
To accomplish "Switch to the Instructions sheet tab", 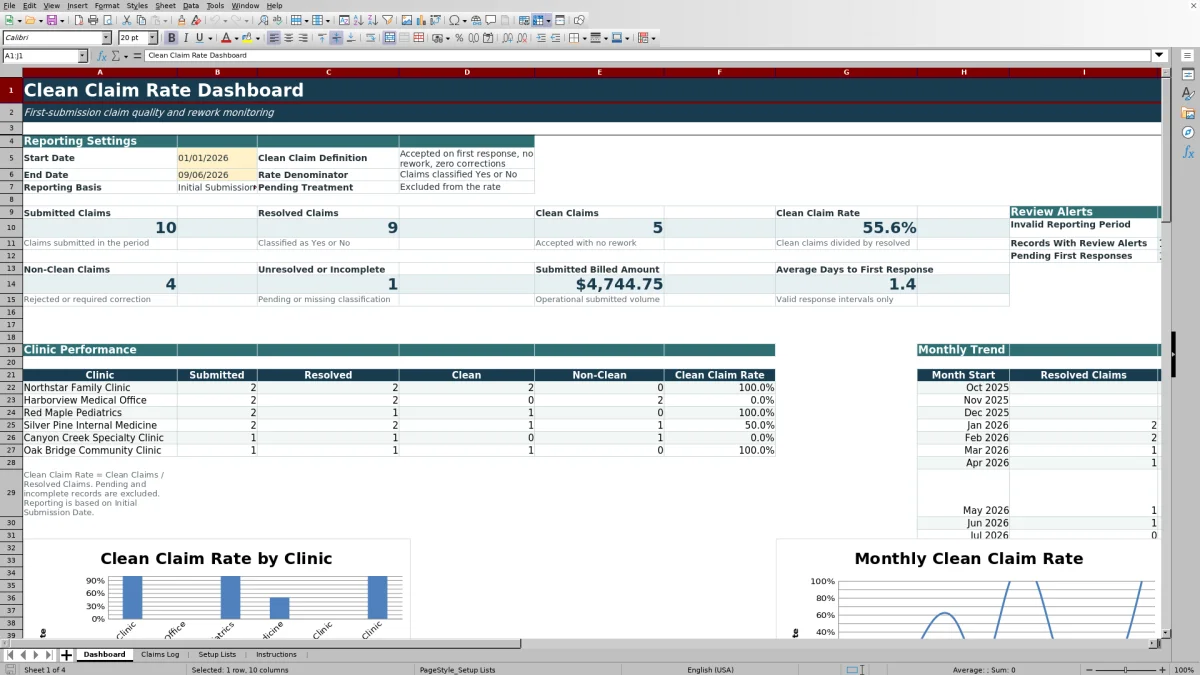I will click(276, 655).
